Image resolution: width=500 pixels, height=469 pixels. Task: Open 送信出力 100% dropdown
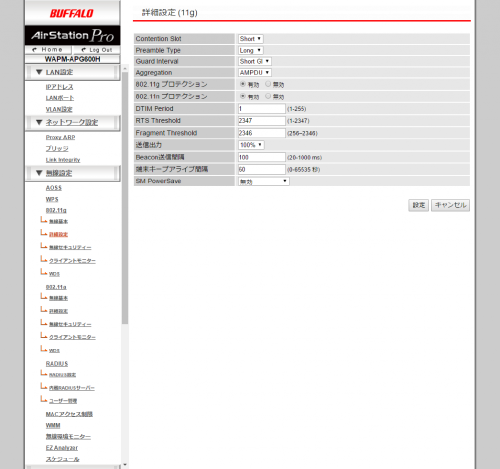click(251, 145)
